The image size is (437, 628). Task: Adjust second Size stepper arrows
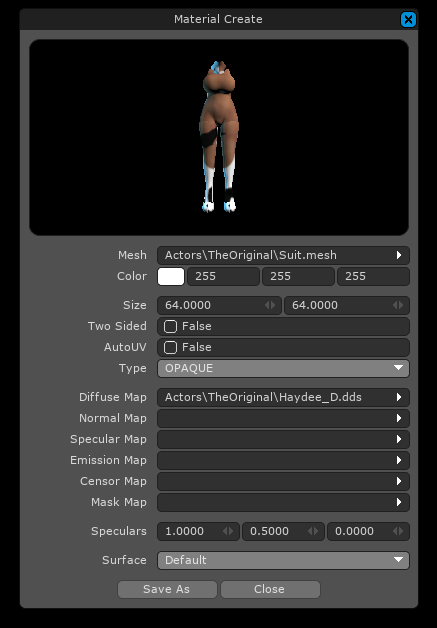398,305
